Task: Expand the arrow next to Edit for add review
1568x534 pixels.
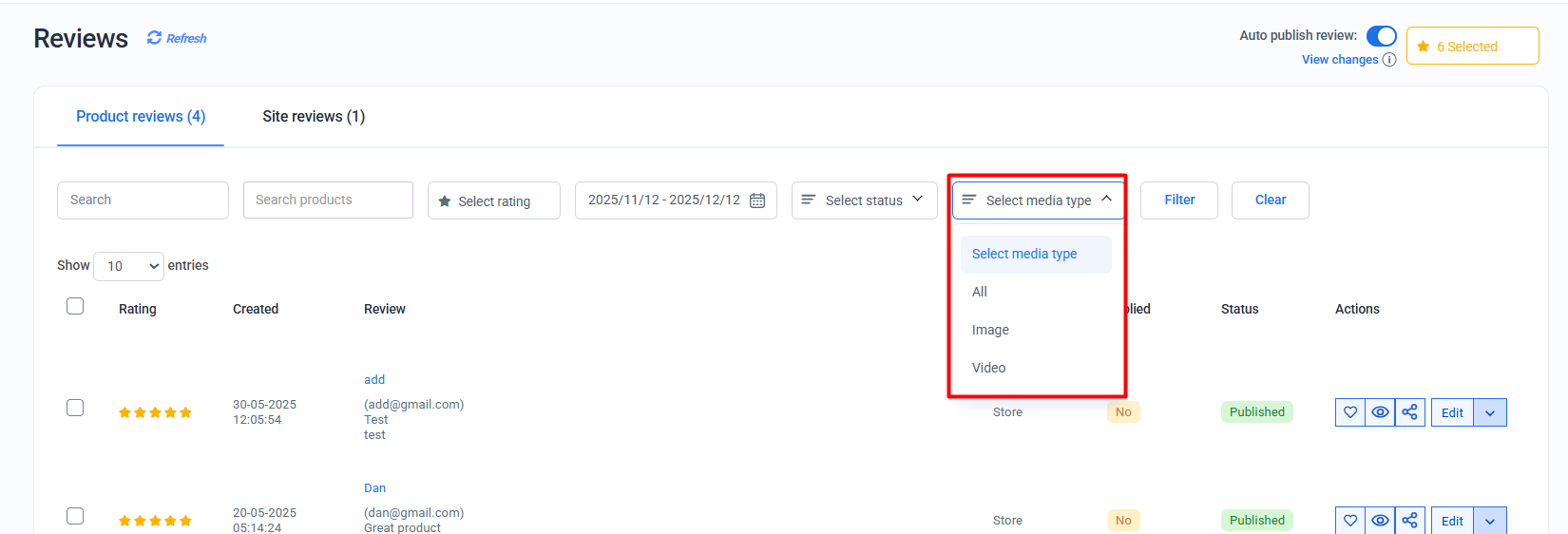Action: pos(1489,412)
